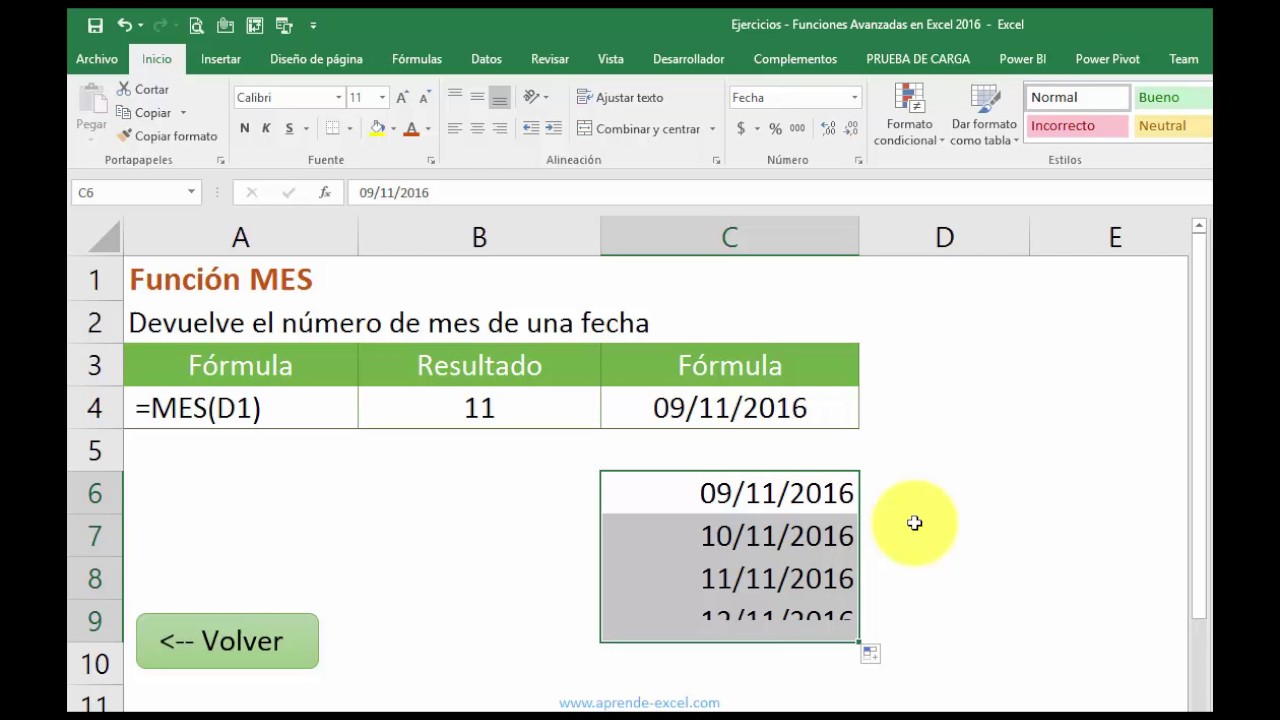Apply percent style to cells
Image resolution: width=1280 pixels, height=720 pixels.
775,128
